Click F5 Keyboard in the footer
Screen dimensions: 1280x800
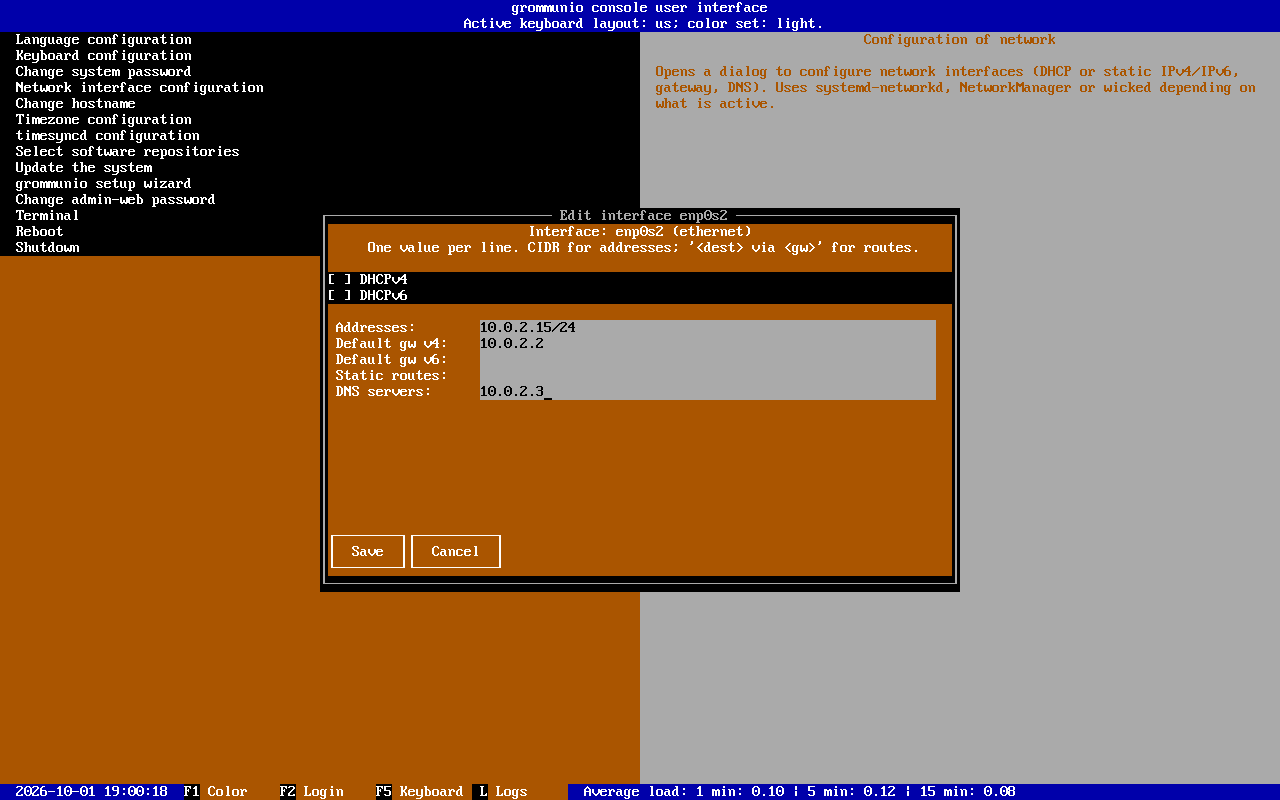(x=420, y=792)
